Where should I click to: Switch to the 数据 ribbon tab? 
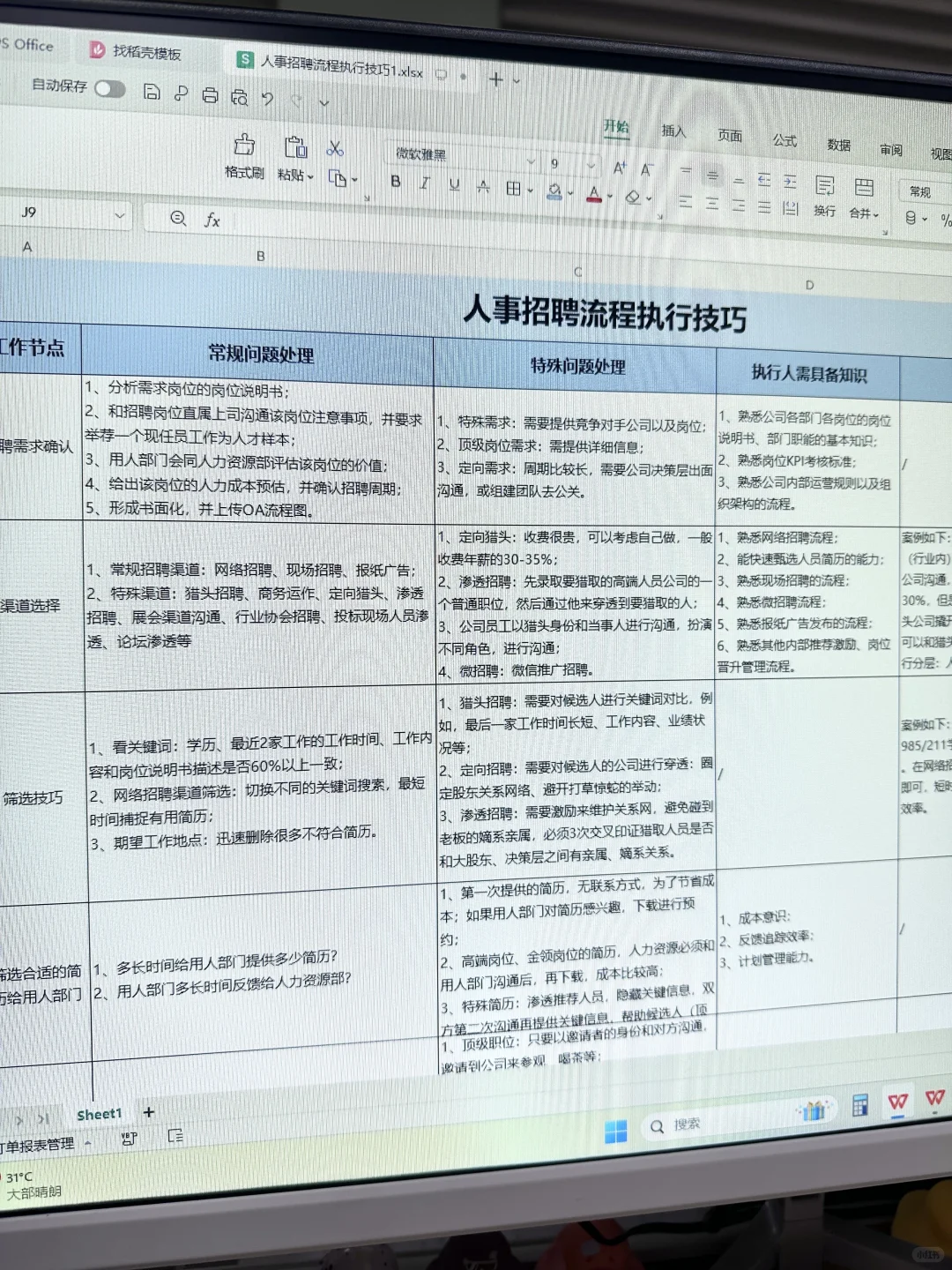pyautogui.click(x=838, y=145)
